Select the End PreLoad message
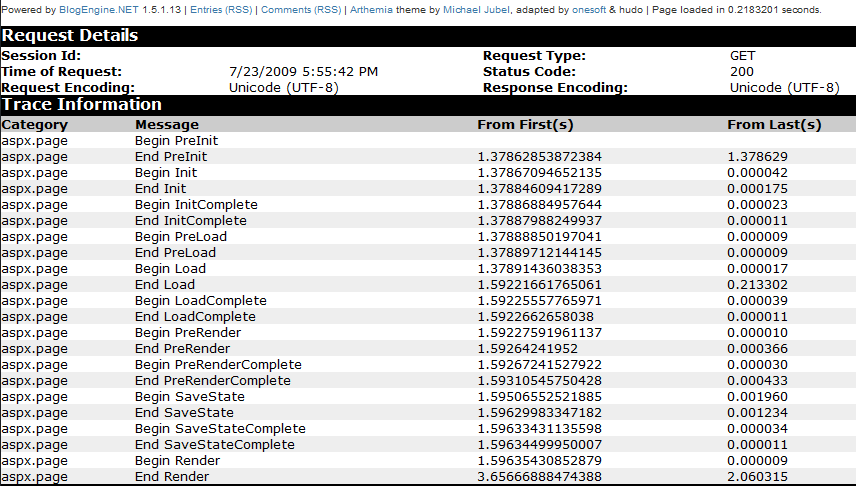This screenshot has width=856, height=486. (175, 253)
